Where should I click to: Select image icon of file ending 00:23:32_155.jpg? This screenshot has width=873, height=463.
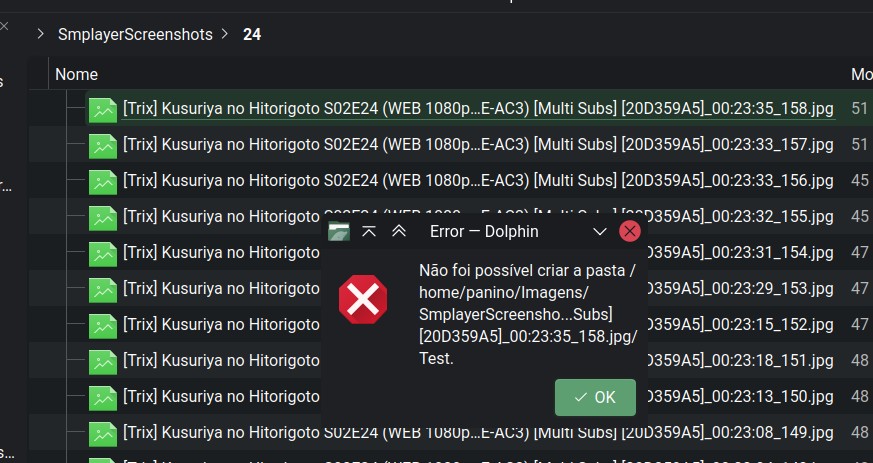(x=103, y=218)
